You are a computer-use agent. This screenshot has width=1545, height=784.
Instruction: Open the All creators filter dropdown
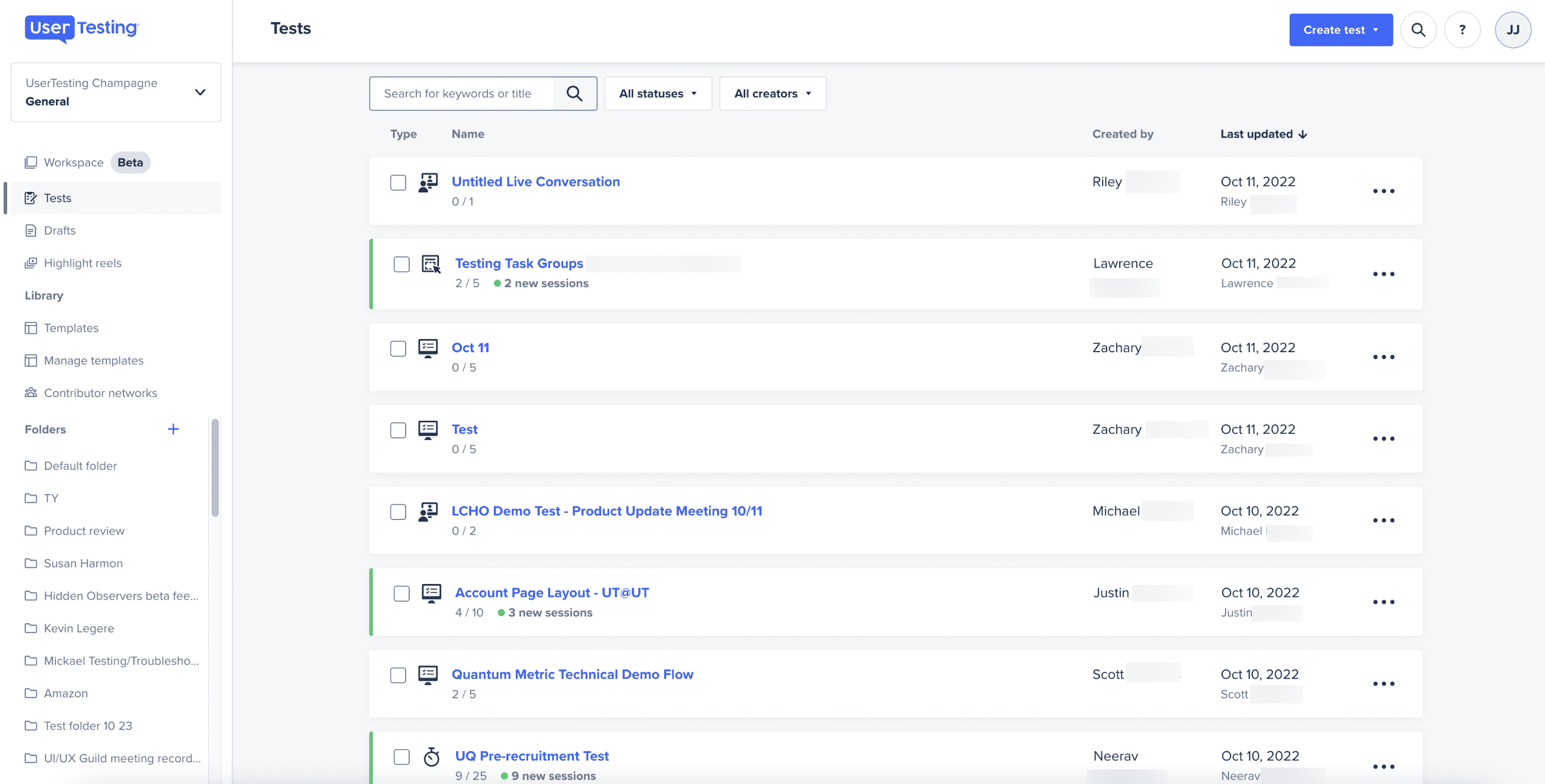(x=772, y=94)
